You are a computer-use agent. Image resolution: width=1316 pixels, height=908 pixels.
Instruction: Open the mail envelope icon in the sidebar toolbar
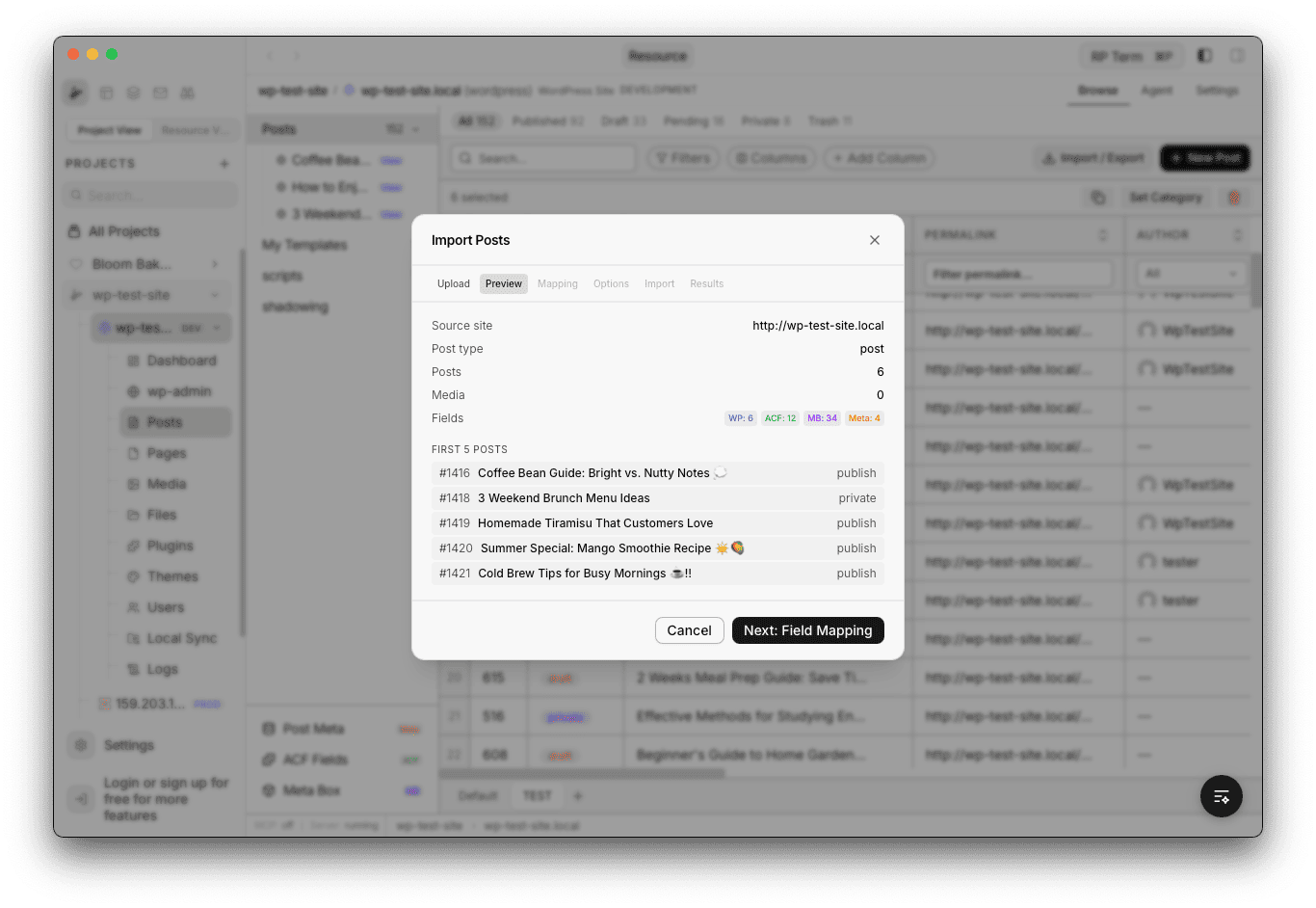click(160, 92)
